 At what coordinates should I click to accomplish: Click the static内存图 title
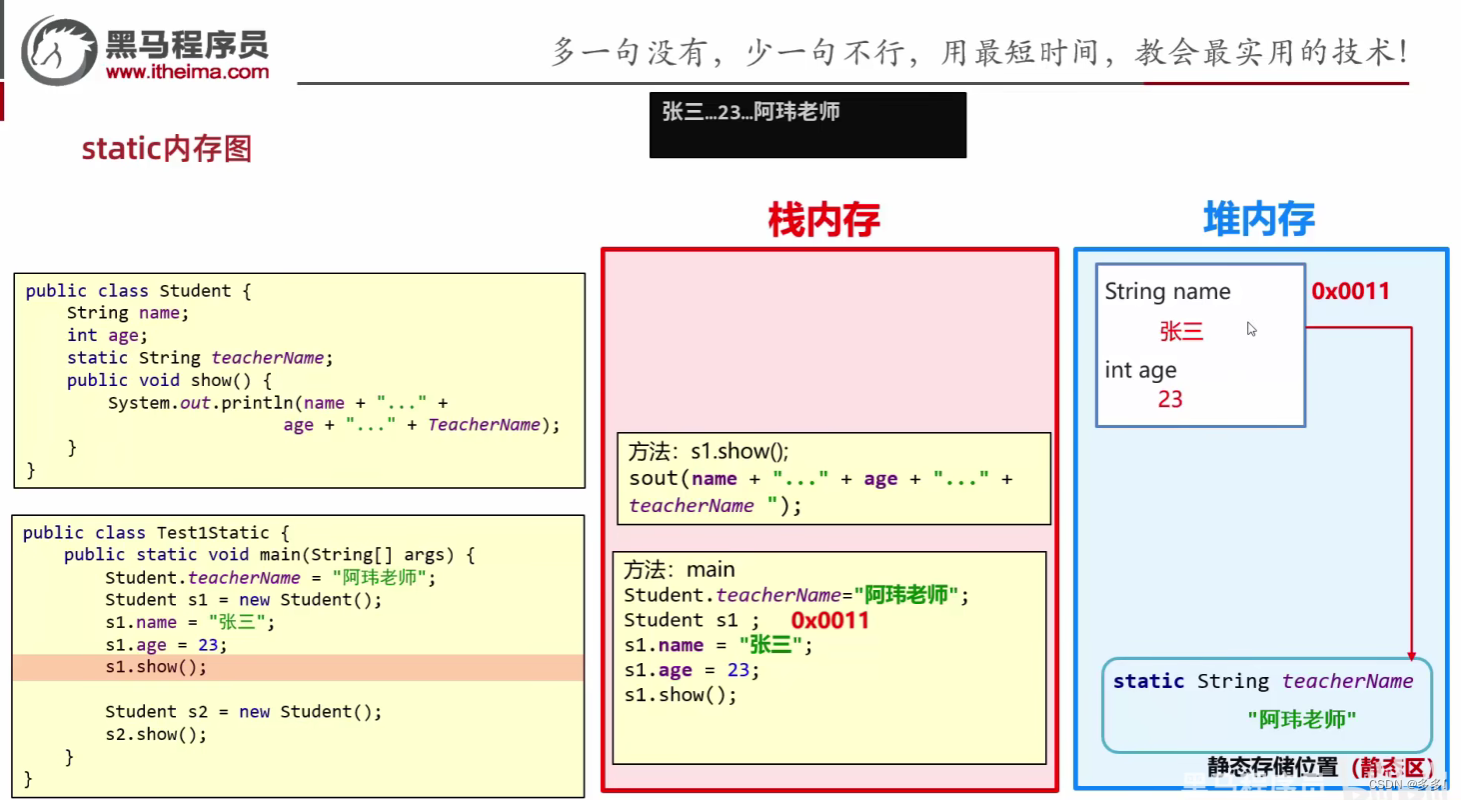pos(166,148)
